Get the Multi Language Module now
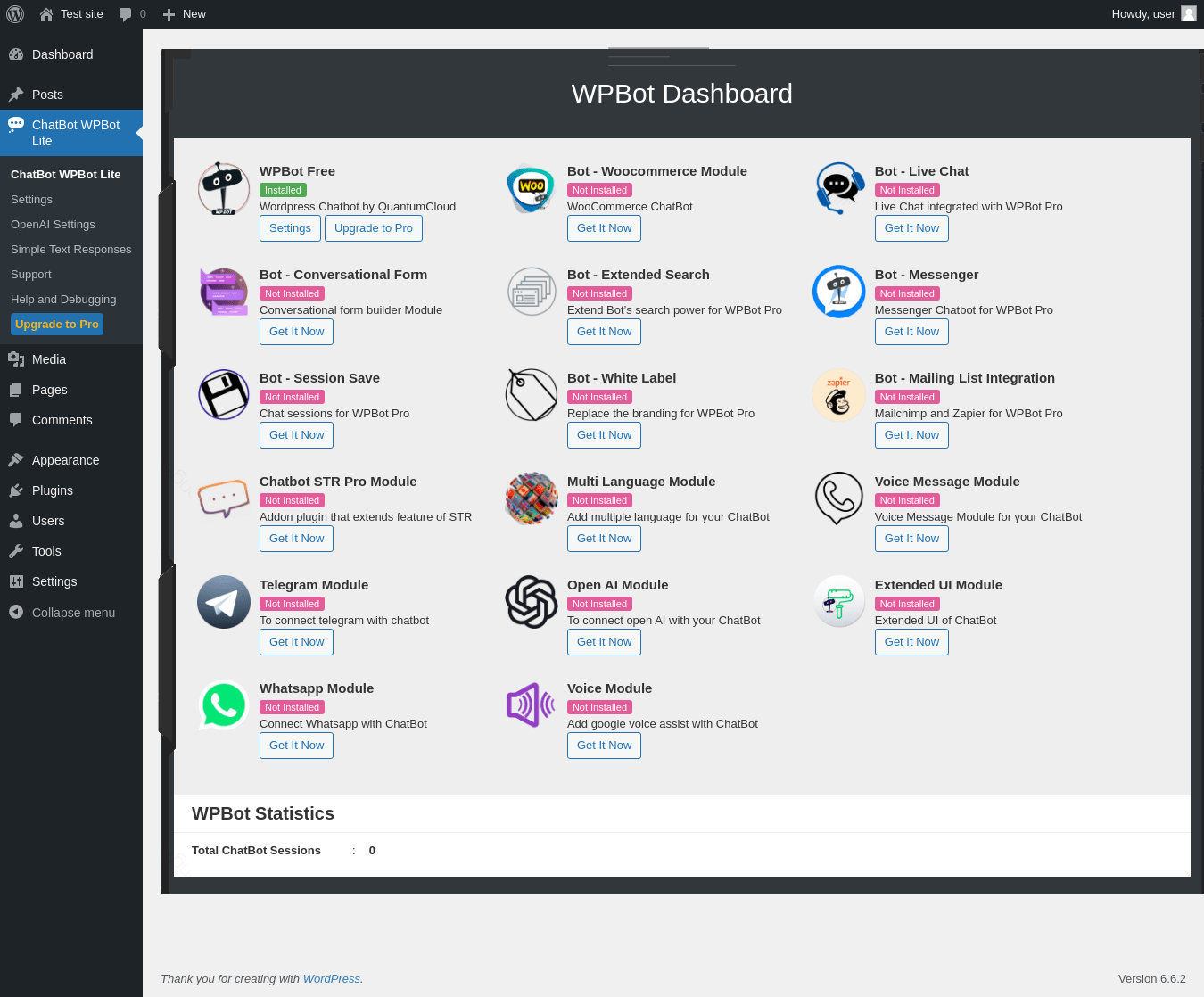1204x997 pixels. (x=604, y=539)
